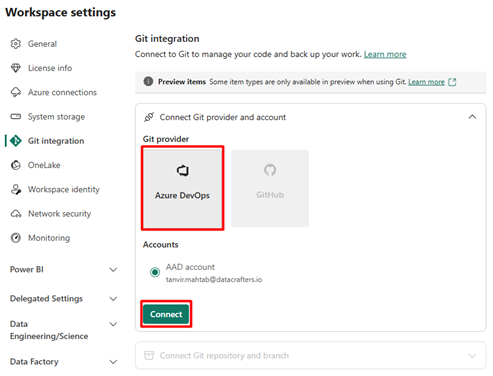Select the Git integration menu item

(56, 141)
